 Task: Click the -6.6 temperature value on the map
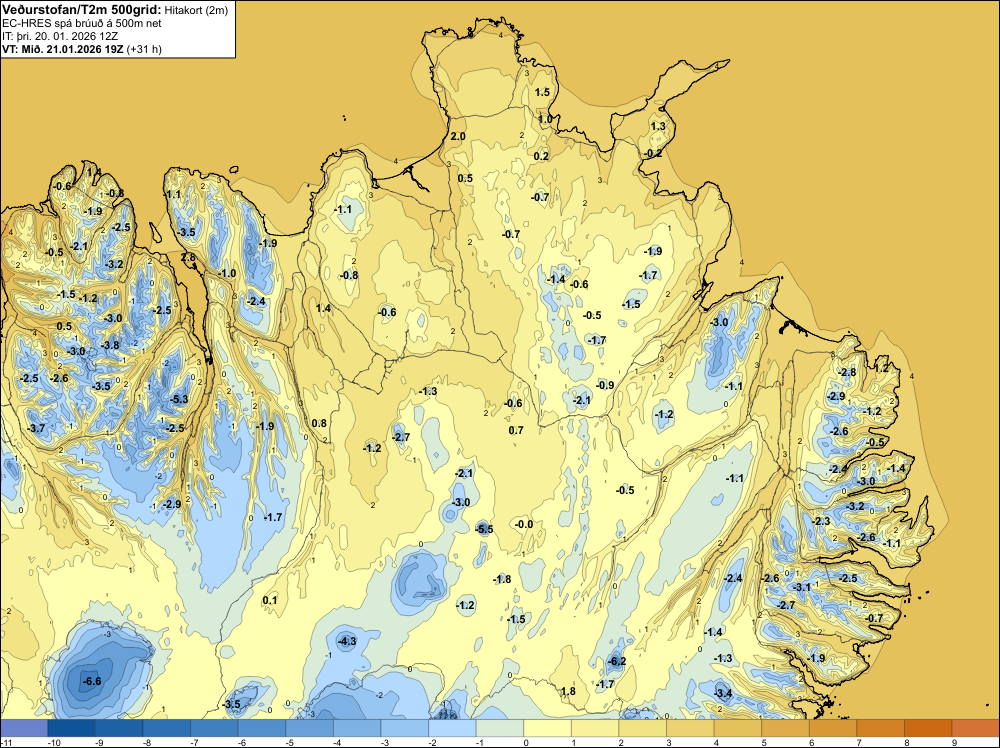coord(92,681)
